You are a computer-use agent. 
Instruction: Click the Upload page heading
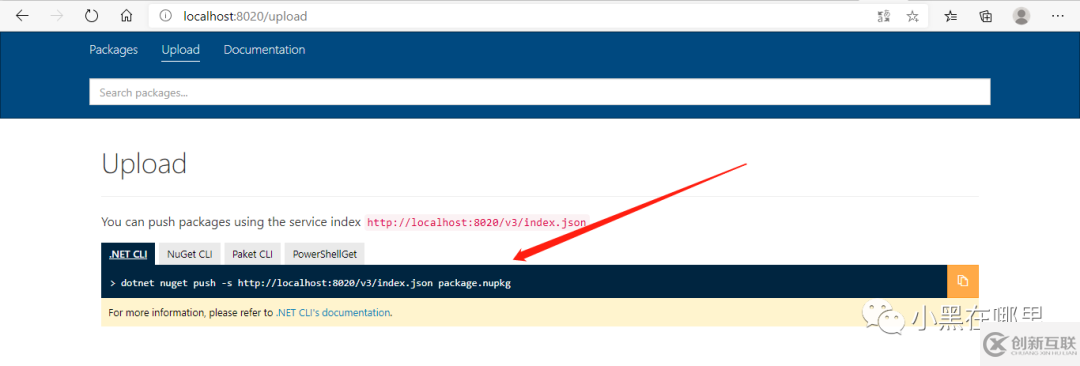[x=144, y=164]
